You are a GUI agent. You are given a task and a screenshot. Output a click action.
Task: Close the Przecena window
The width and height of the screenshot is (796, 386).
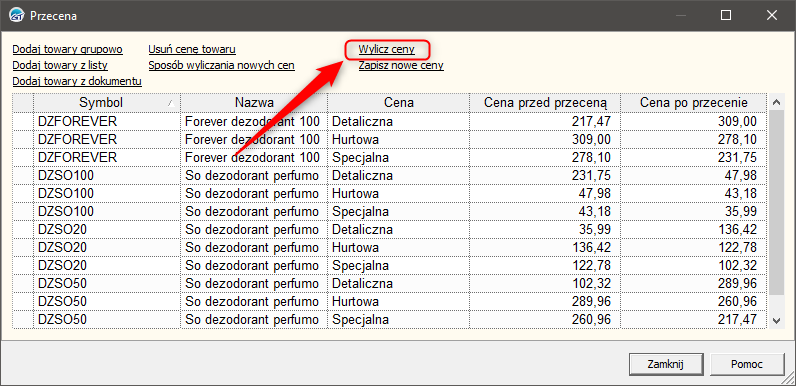772,15
